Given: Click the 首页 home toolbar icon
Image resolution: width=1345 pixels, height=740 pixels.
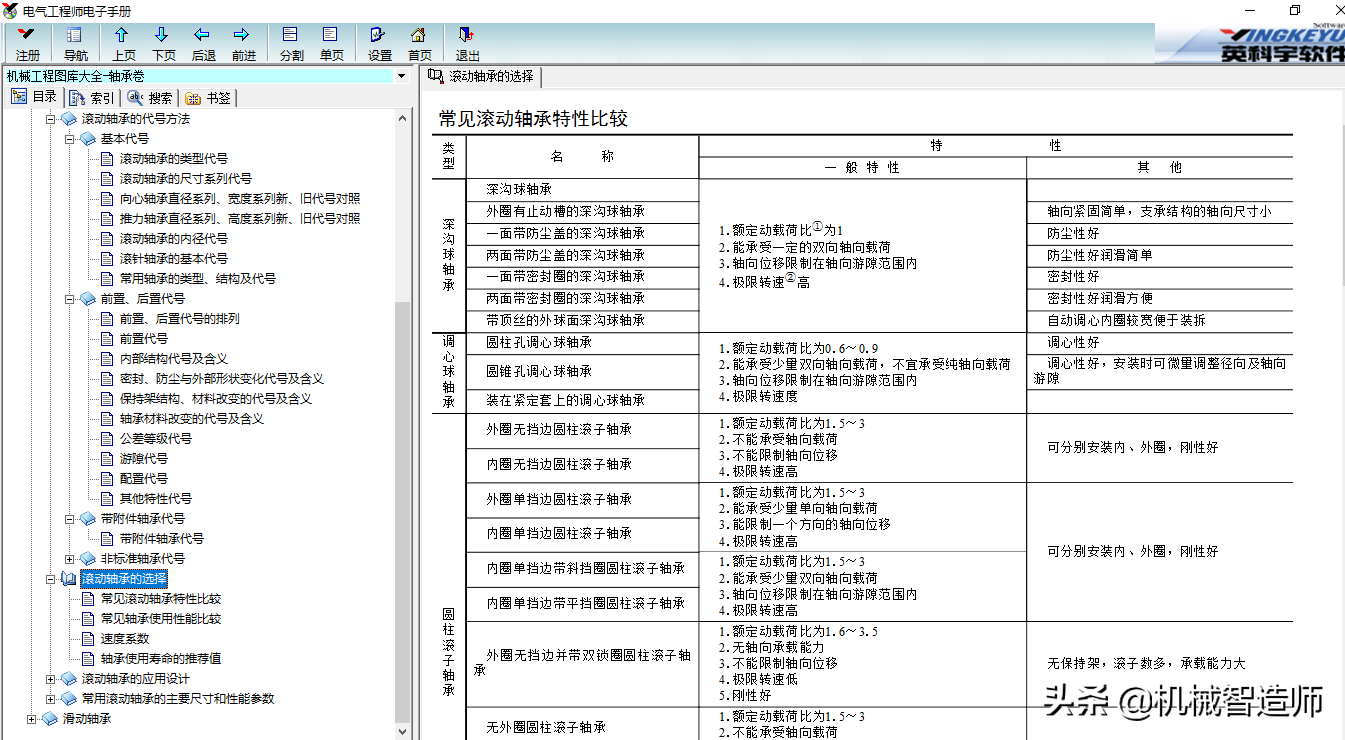Looking at the screenshot, I should point(419,35).
